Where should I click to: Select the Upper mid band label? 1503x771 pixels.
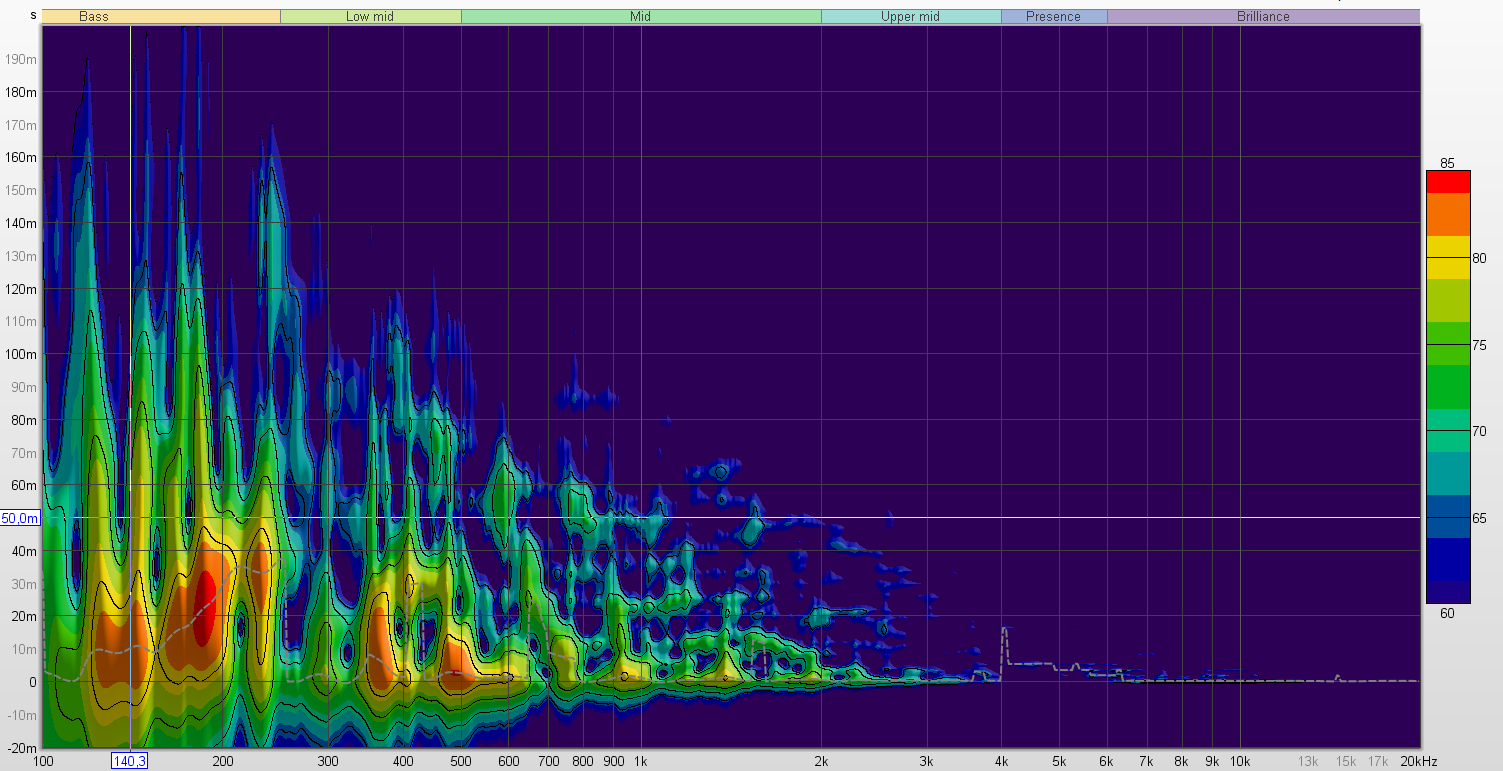point(911,16)
